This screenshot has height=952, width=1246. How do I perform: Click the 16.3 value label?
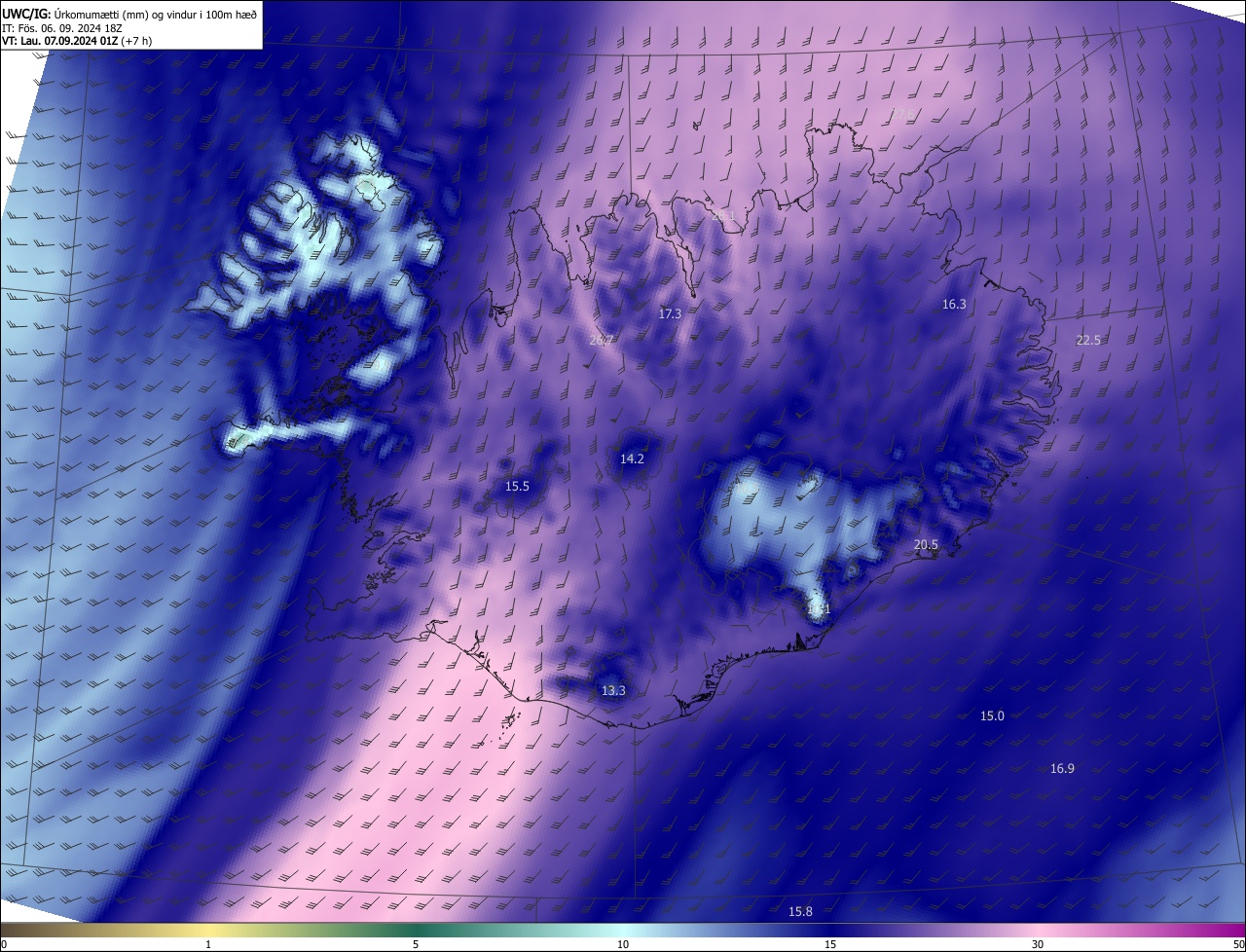[954, 305]
